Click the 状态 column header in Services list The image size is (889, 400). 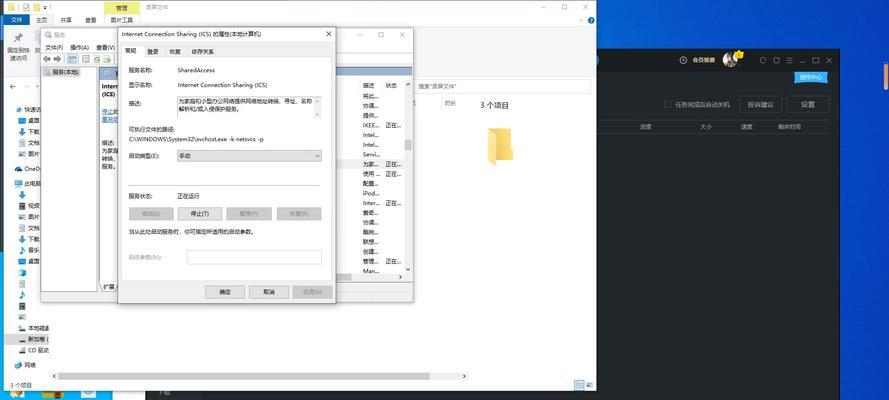[x=391, y=86]
